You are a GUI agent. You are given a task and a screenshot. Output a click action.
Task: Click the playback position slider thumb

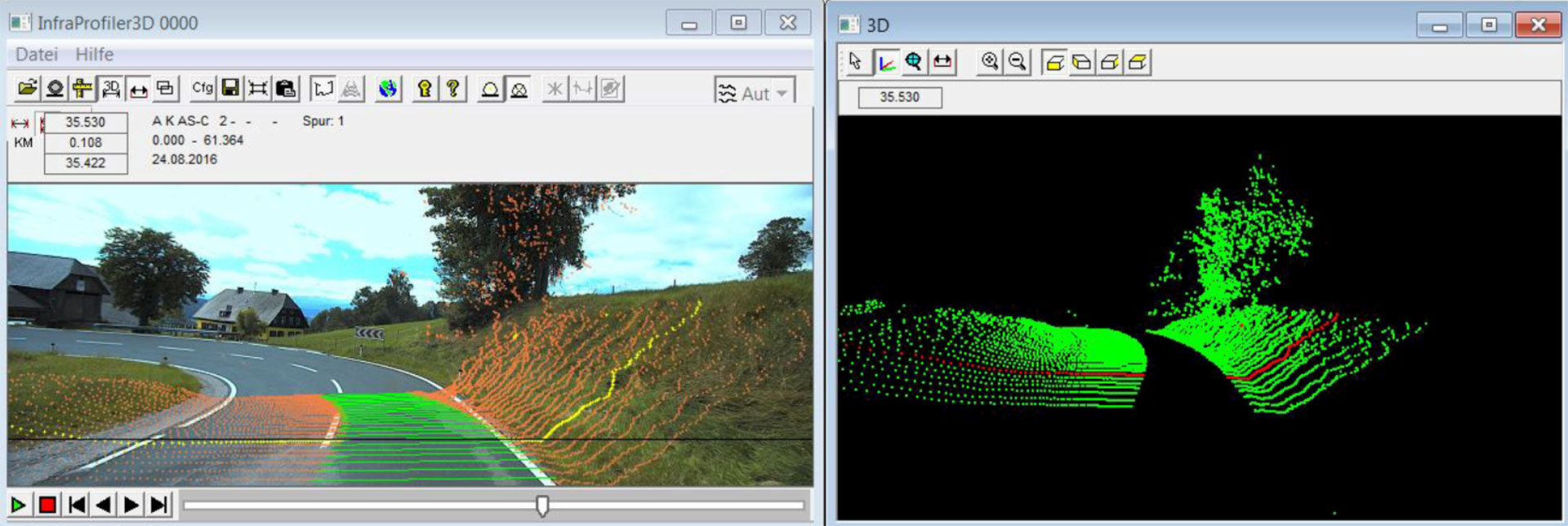(541, 506)
